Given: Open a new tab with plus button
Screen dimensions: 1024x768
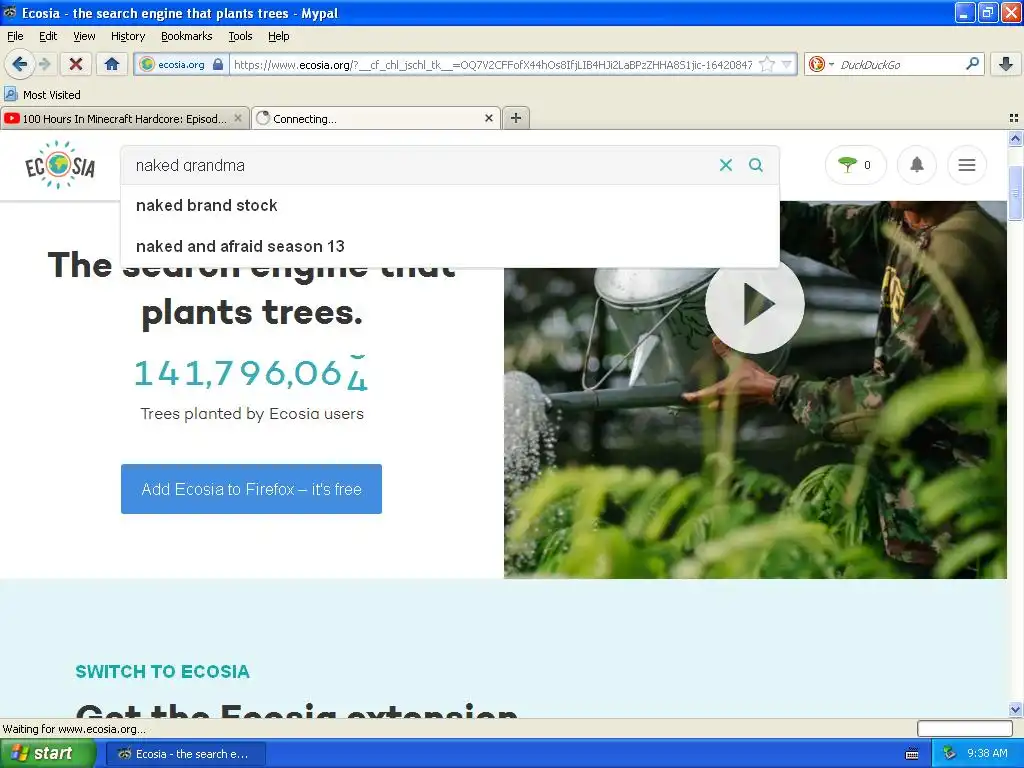Looking at the screenshot, I should [x=516, y=118].
